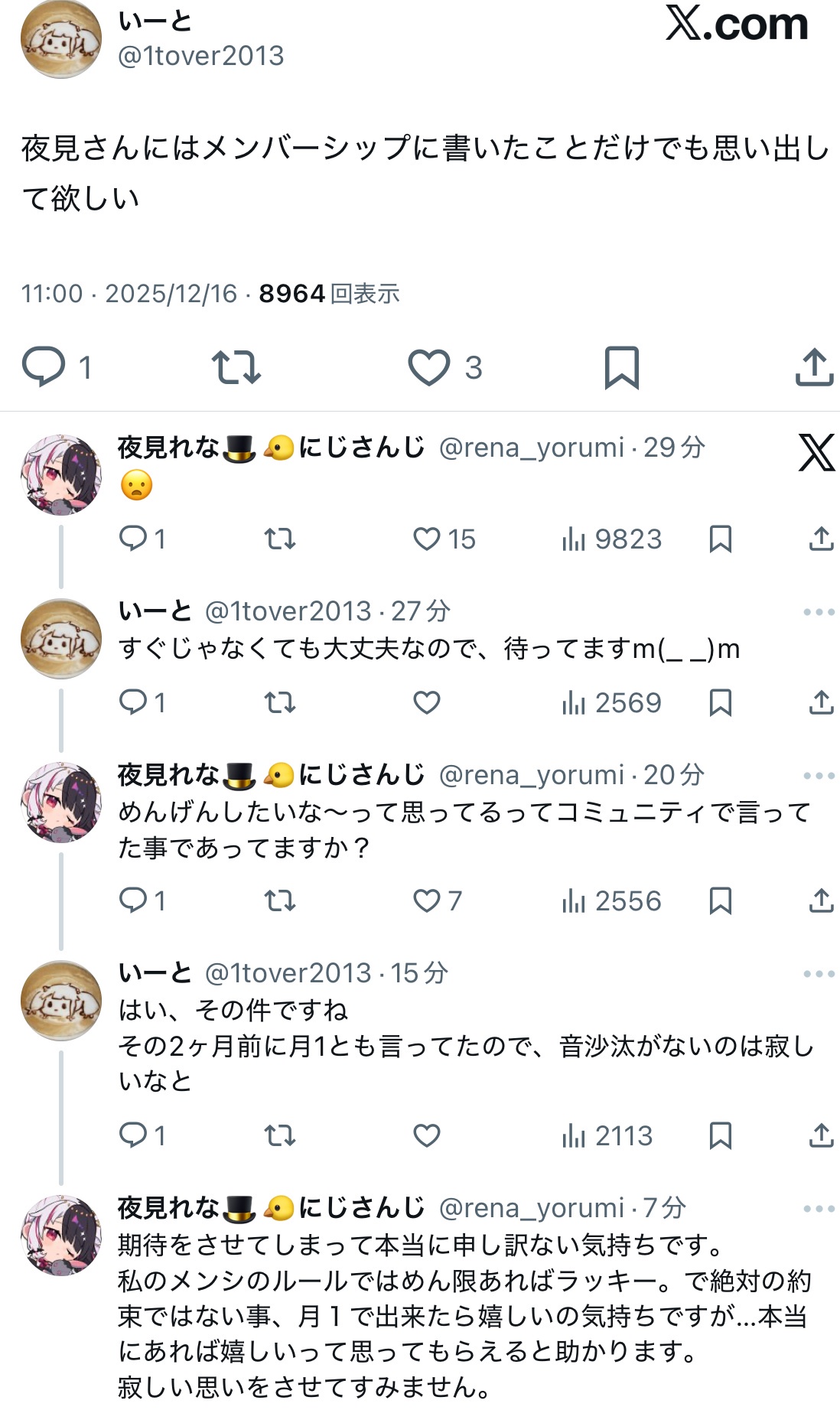The width and height of the screenshot is (840, 1410).
Task: Open @rena_yorumi handle on 29分 reply
Action: (532, 448)
